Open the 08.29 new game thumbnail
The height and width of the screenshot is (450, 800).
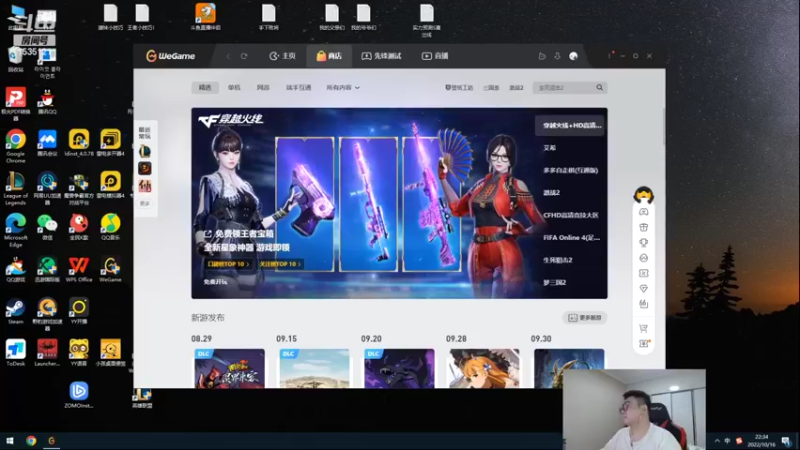tap(230, 368)
